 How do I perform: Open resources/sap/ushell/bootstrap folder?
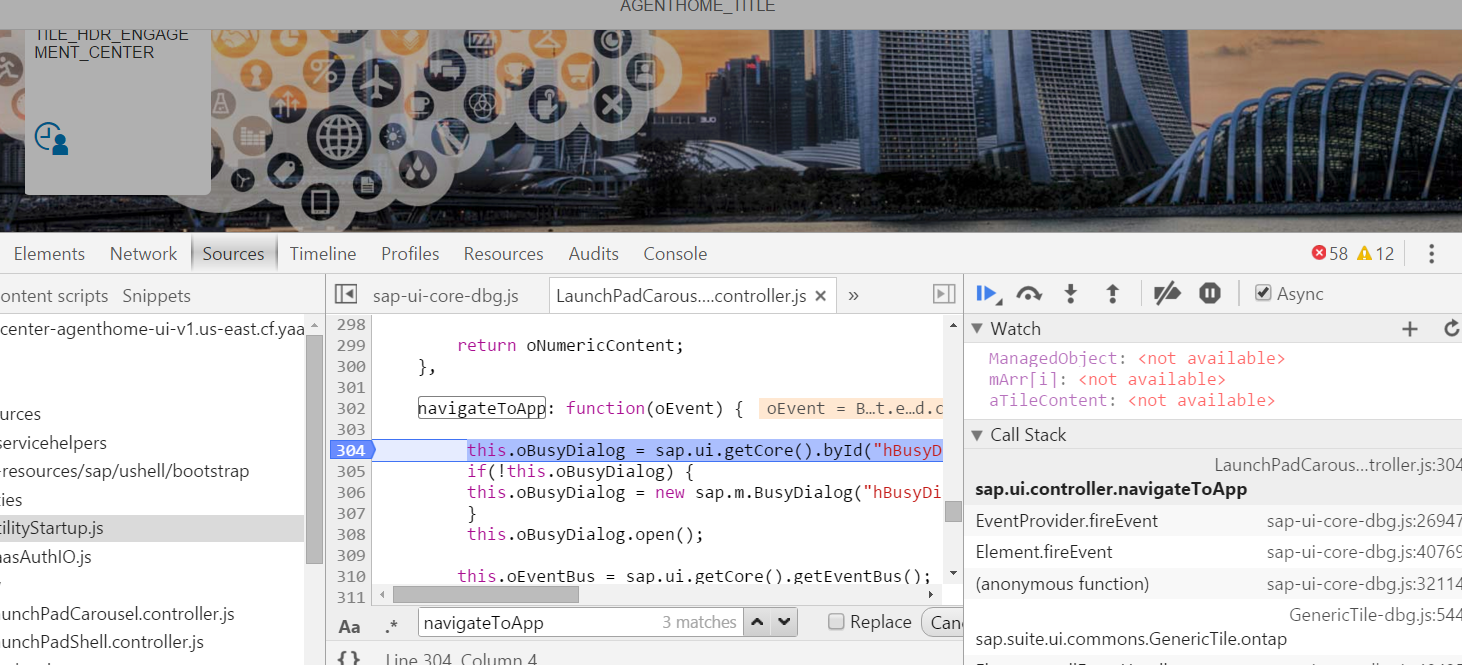125,471
